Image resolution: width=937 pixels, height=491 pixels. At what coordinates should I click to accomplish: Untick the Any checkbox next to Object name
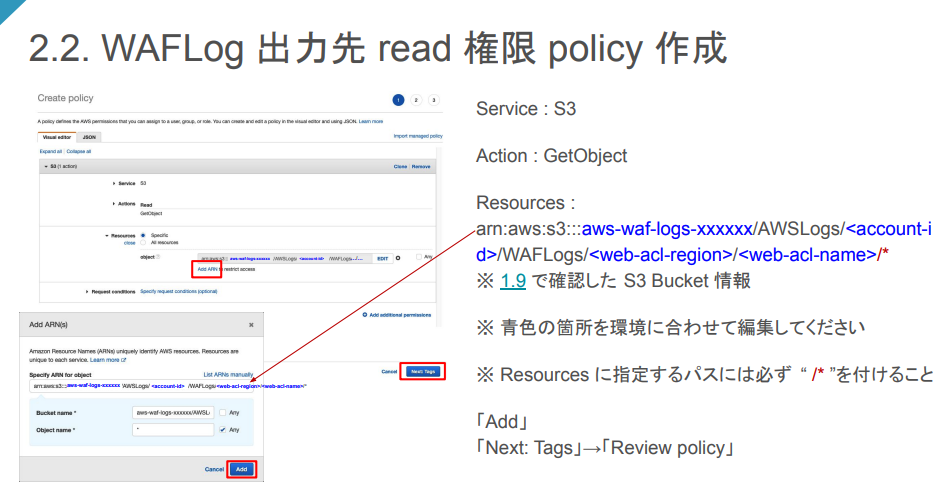(222, 429)
